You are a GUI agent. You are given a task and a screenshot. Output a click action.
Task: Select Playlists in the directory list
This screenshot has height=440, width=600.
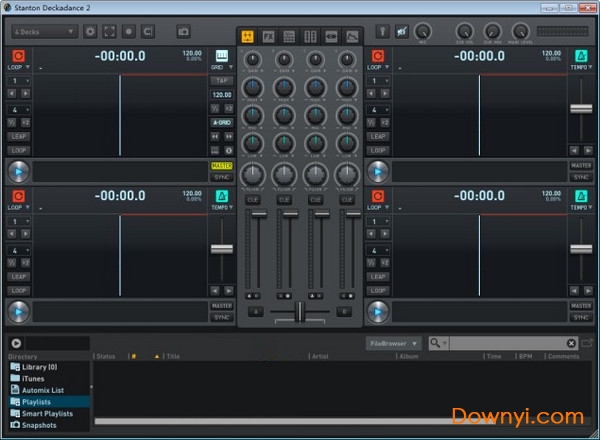click(38, 400)
